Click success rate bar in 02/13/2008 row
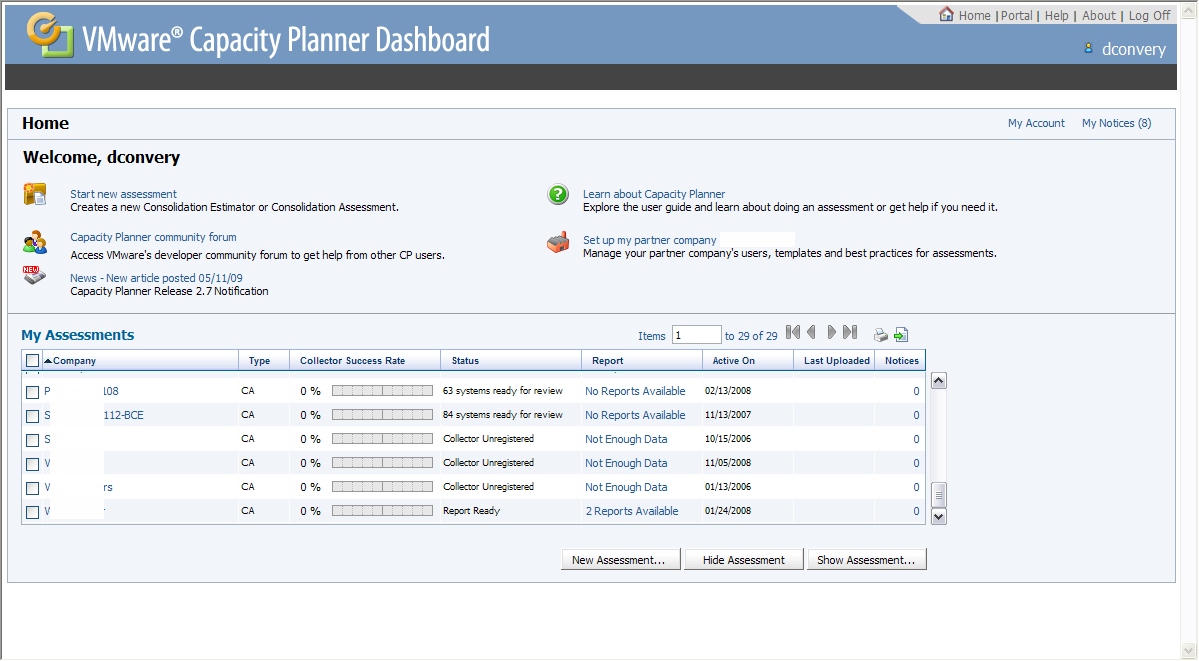Viewport: 1199px width, 661px height. coord(382,391)
